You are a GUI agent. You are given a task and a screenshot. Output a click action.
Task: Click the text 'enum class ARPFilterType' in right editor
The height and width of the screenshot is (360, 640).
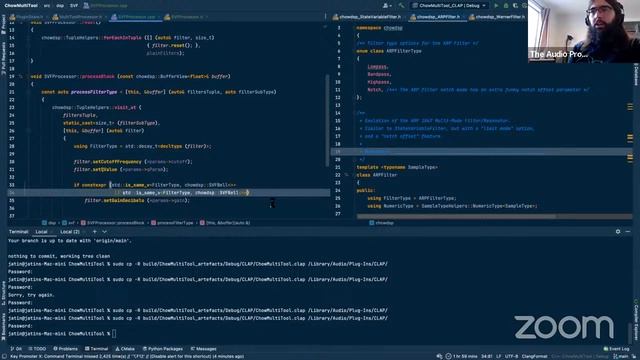tap(389, 51)
